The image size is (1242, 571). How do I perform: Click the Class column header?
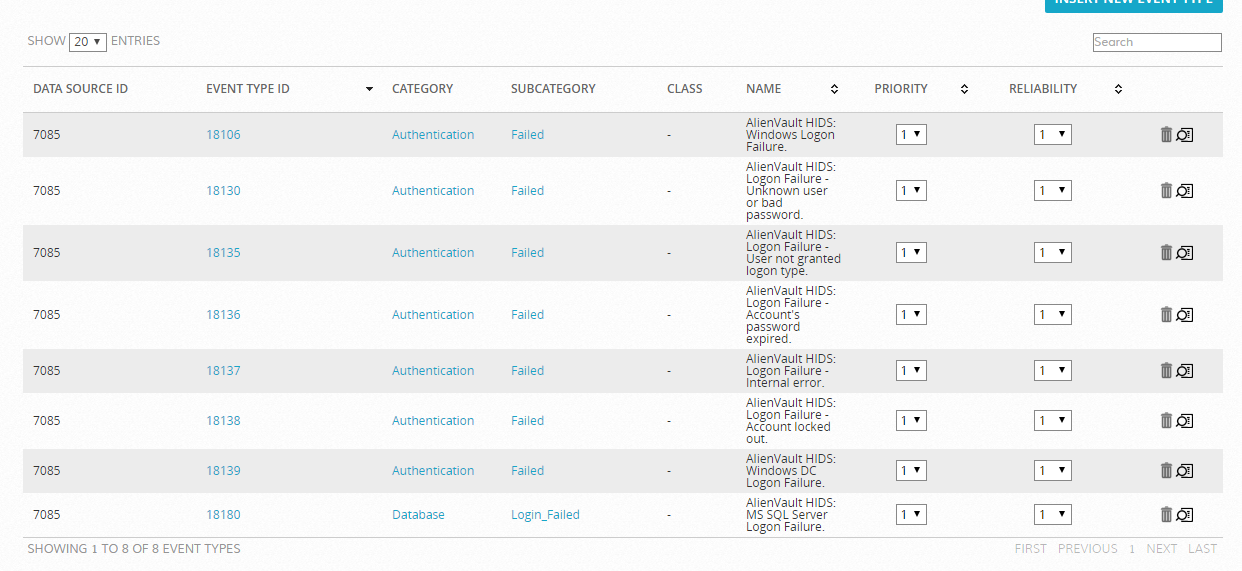[684, 89]
